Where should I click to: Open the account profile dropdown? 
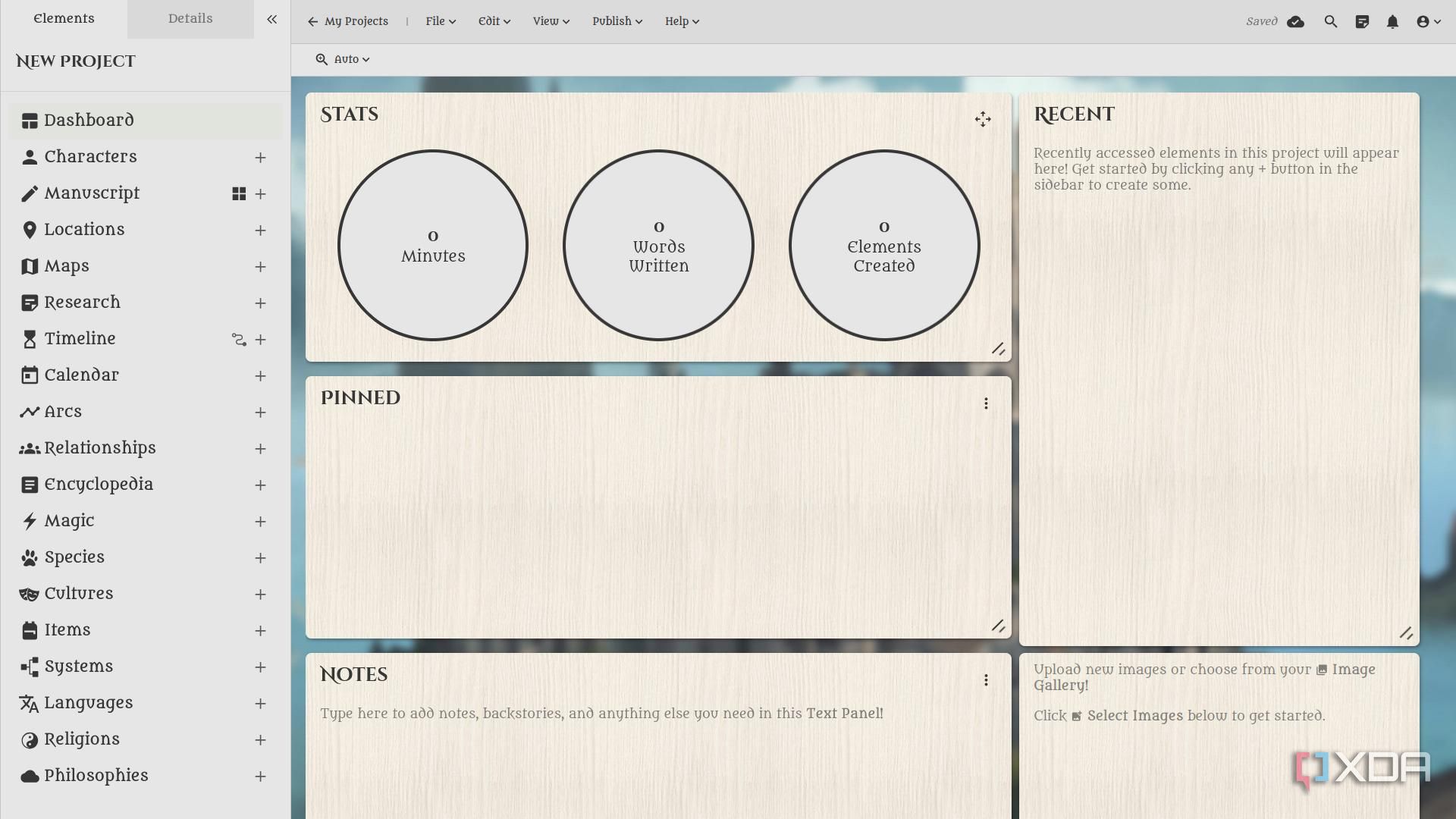pos(1428,22)
